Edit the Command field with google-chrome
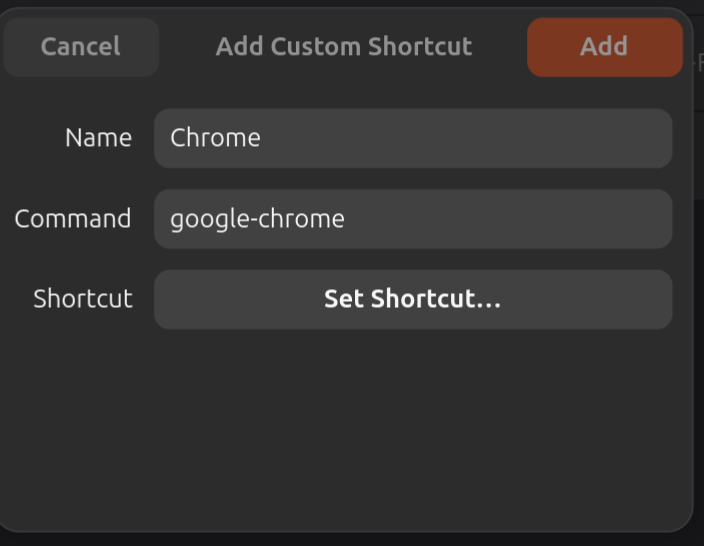This screenshot has width=704, height=546. [x=413, y=219]
